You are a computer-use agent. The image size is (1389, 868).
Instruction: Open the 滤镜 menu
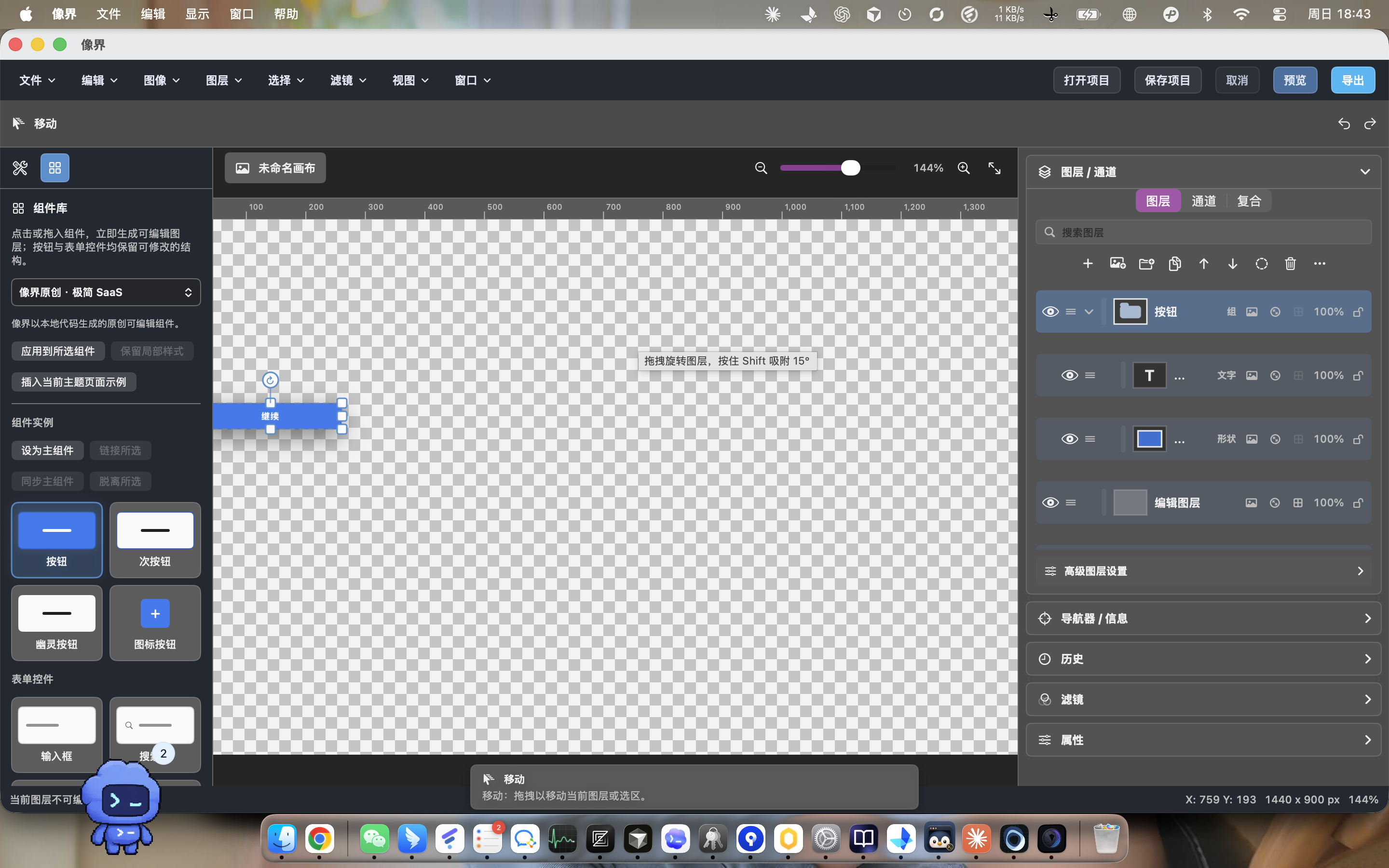click(x=348, y=81)
